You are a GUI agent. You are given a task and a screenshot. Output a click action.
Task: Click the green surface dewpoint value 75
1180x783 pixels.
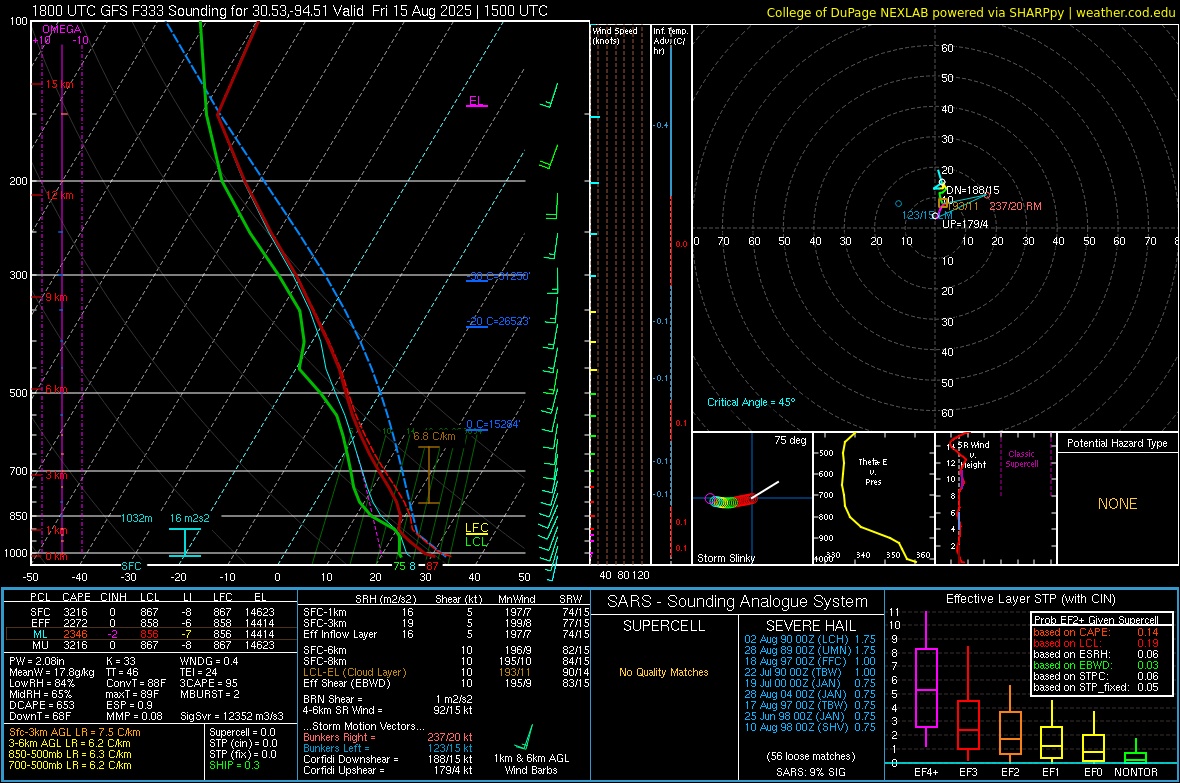400,566
